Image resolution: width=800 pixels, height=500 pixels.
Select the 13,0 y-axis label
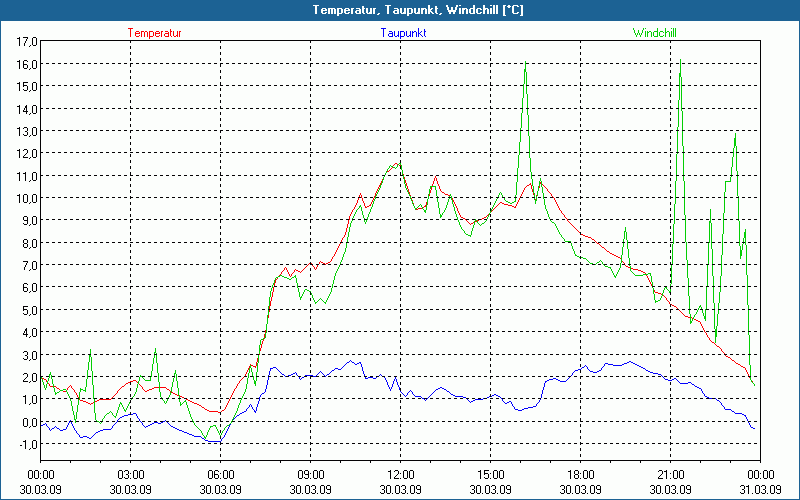(x=27, y=131)
